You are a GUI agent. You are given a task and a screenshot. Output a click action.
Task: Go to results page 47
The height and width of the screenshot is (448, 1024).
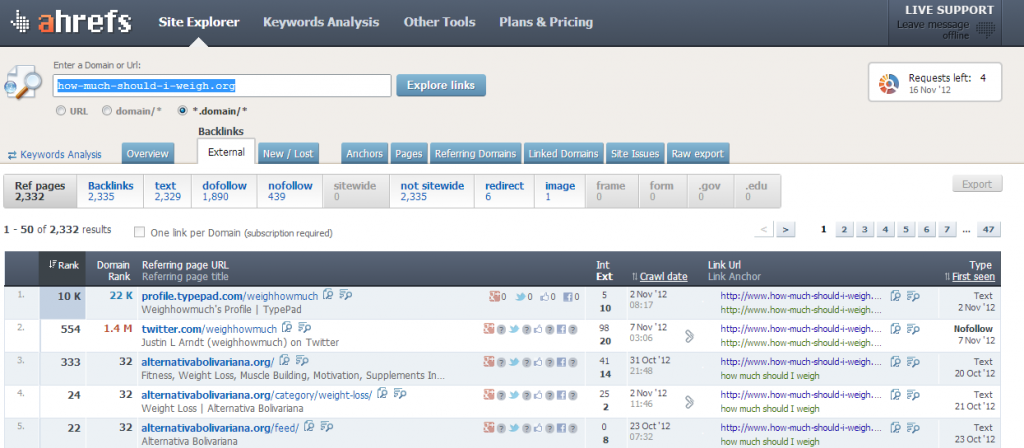[989, 229]
